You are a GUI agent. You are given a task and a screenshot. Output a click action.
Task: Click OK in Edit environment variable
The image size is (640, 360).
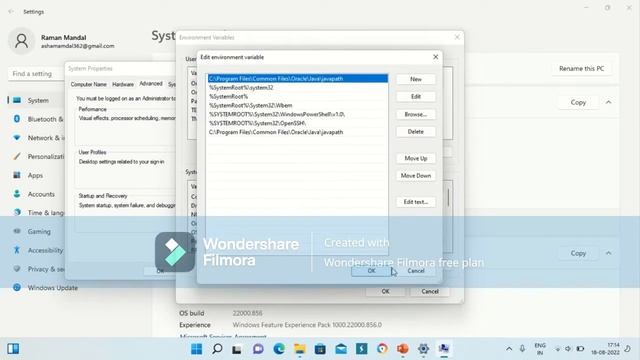371,271
